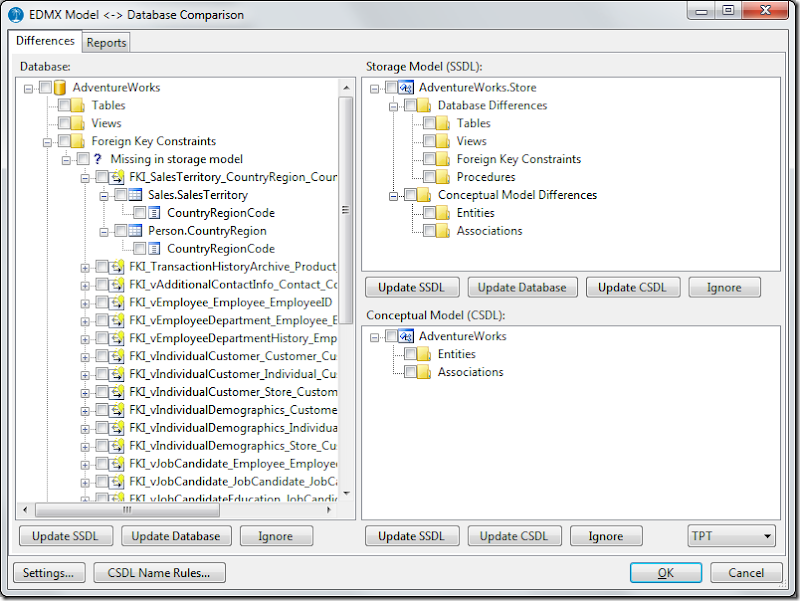Expand the FKI_vIndividualCustomer_Store_Custom node
The image size is (800, 601).
85,394
